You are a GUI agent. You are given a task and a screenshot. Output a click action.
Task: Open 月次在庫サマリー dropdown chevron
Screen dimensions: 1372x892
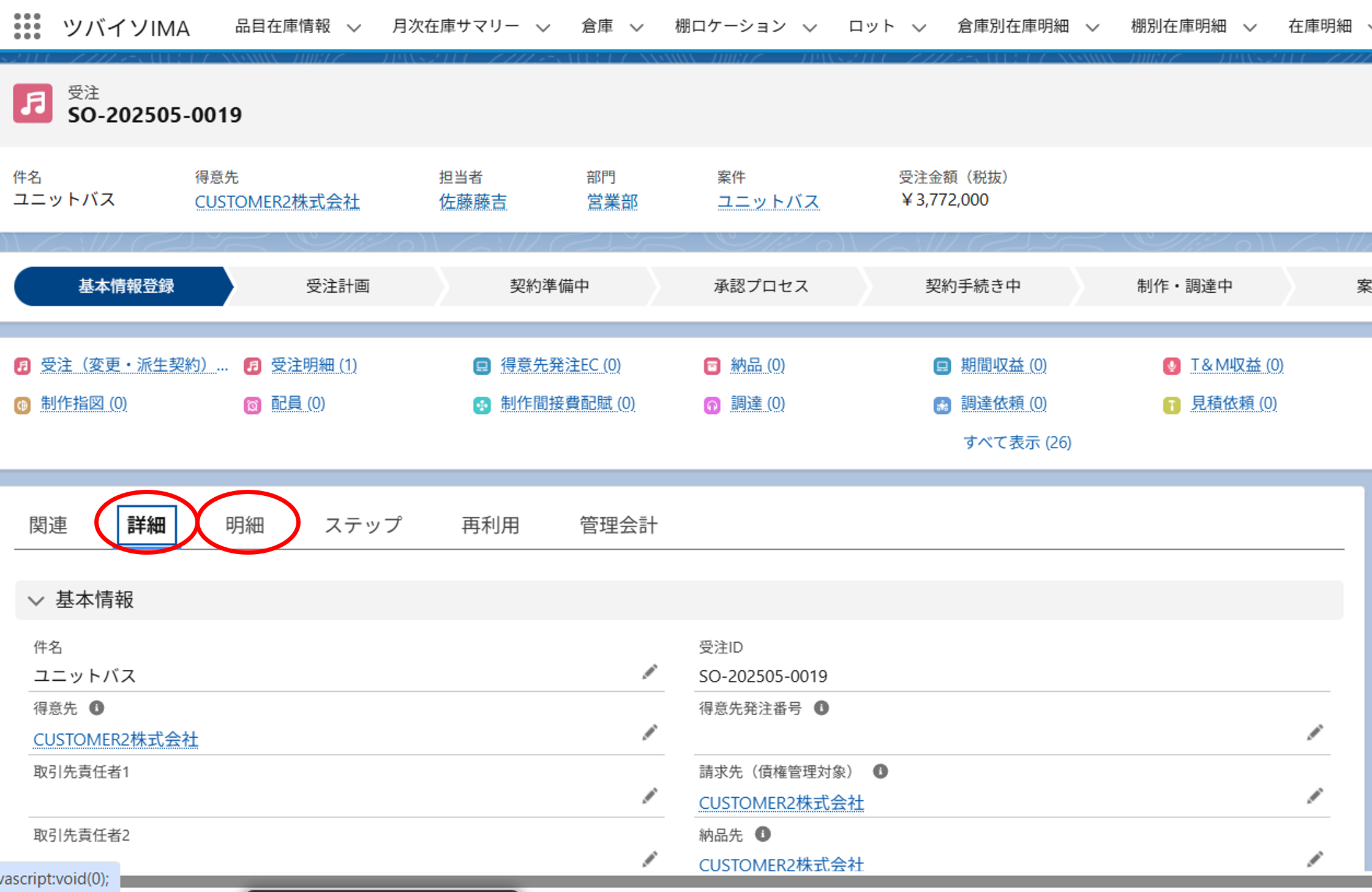click(543, 28)
